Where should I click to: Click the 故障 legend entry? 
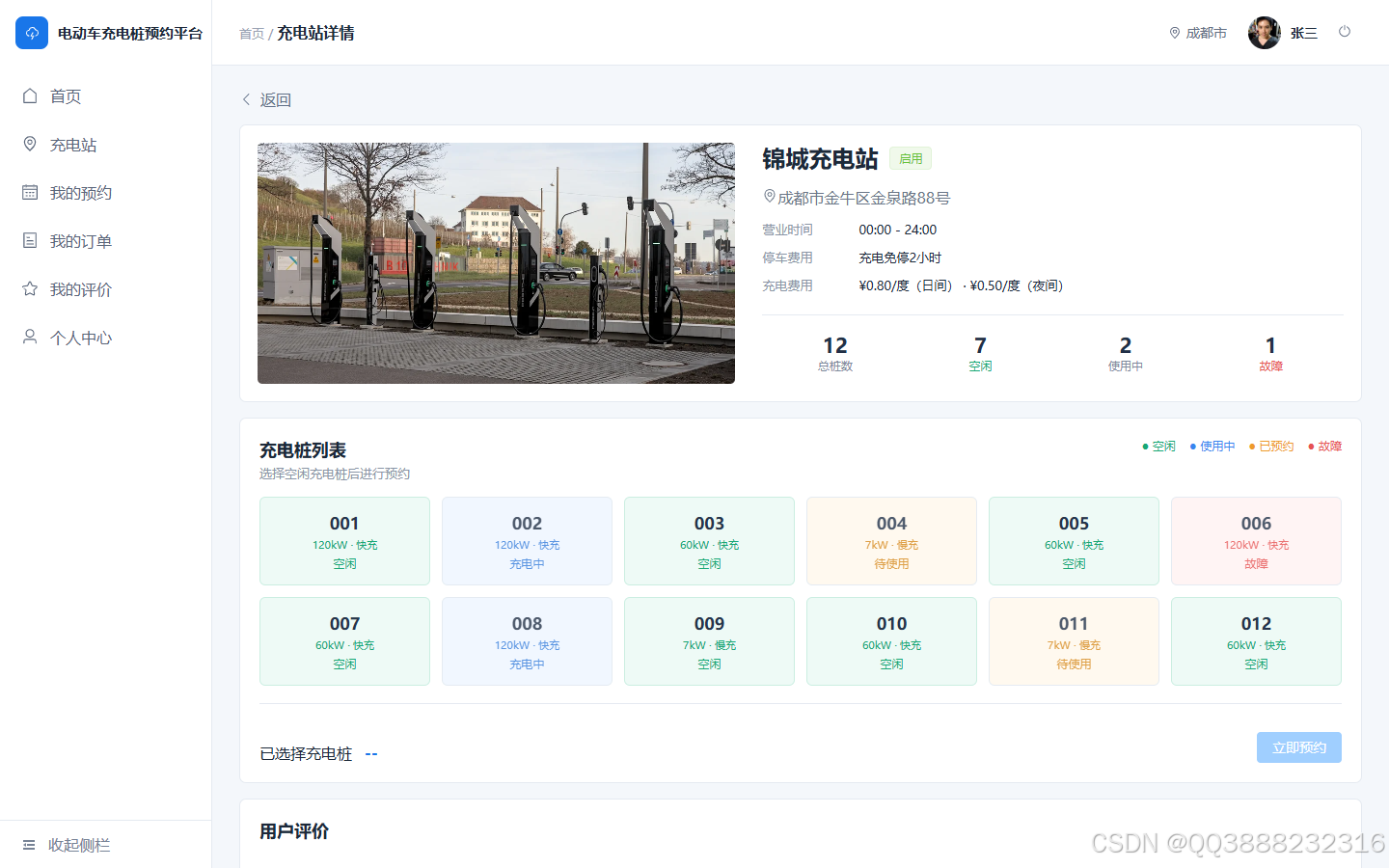[1325, 446]
